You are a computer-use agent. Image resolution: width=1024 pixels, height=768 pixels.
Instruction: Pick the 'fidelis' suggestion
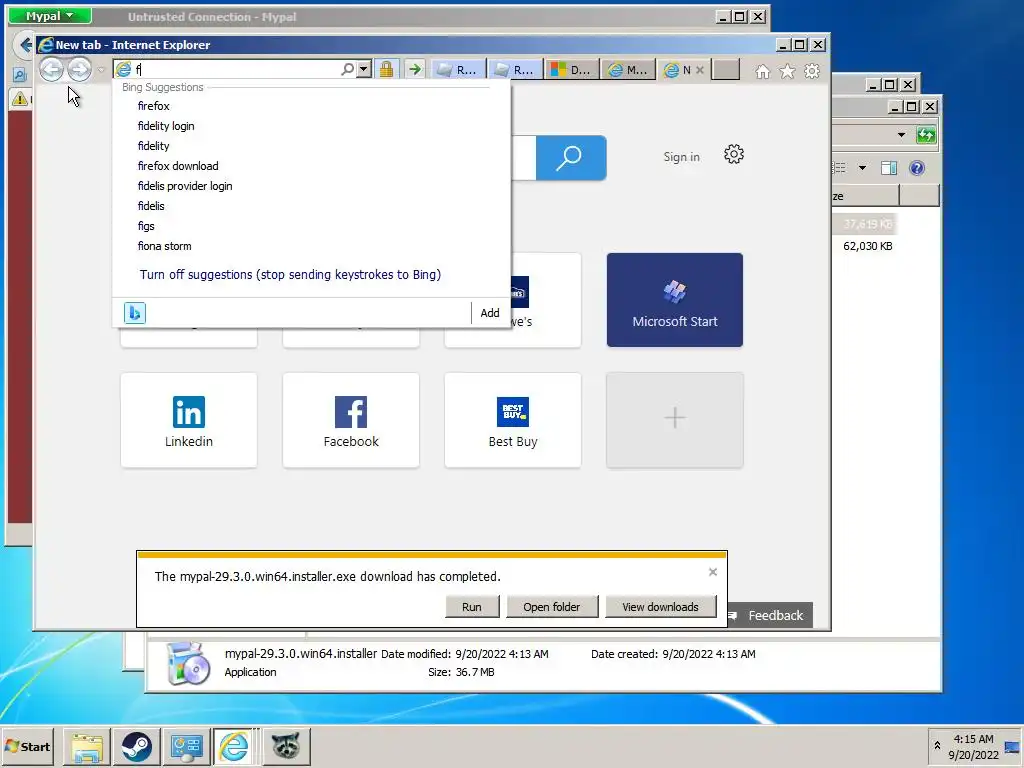[x=151, y=206]
